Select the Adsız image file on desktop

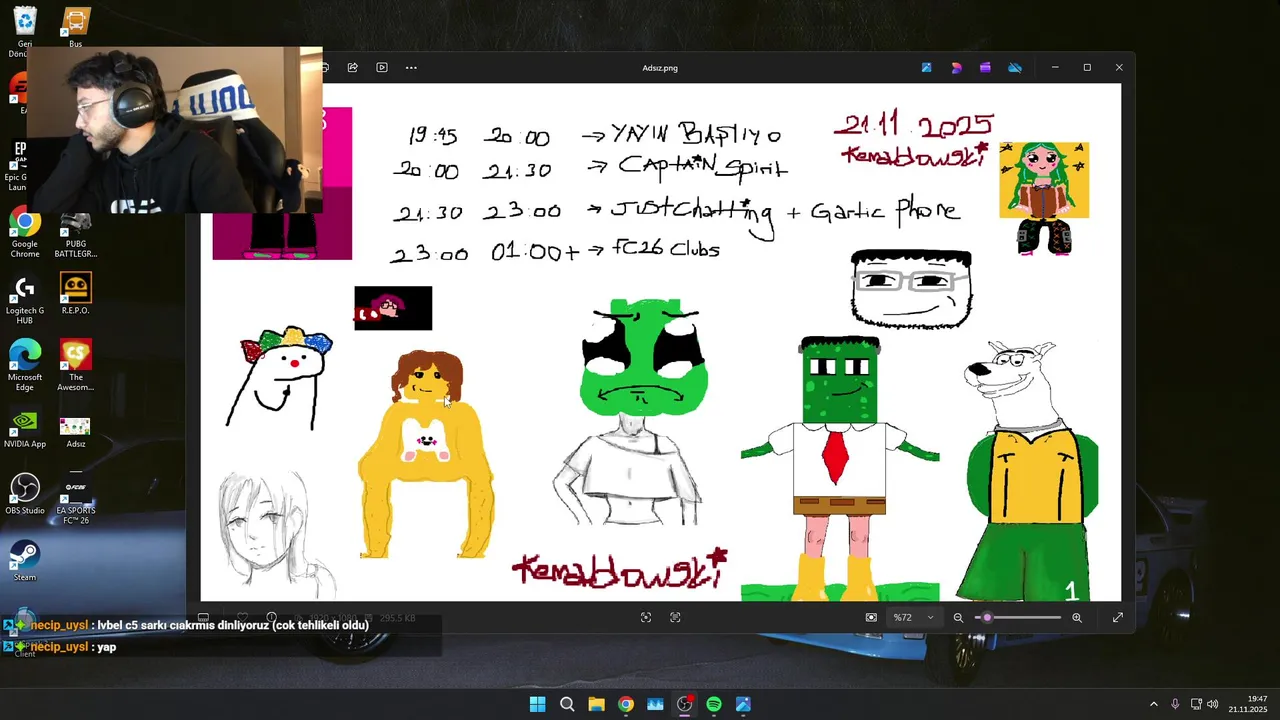(75, 432)
